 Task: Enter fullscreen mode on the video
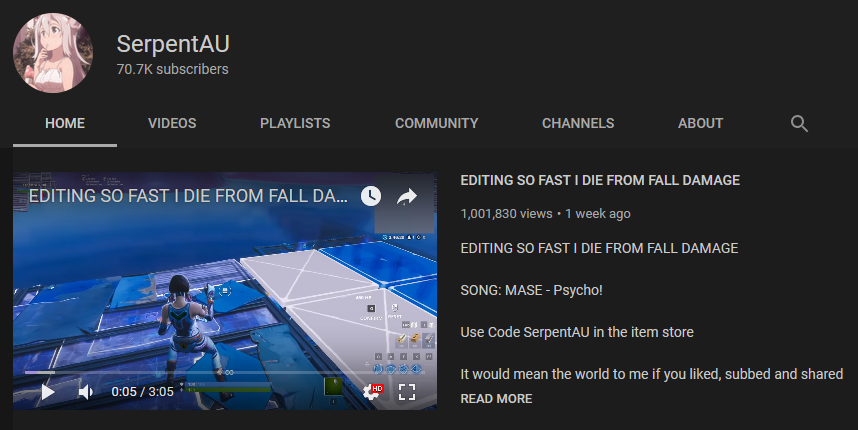coord(407,392)
